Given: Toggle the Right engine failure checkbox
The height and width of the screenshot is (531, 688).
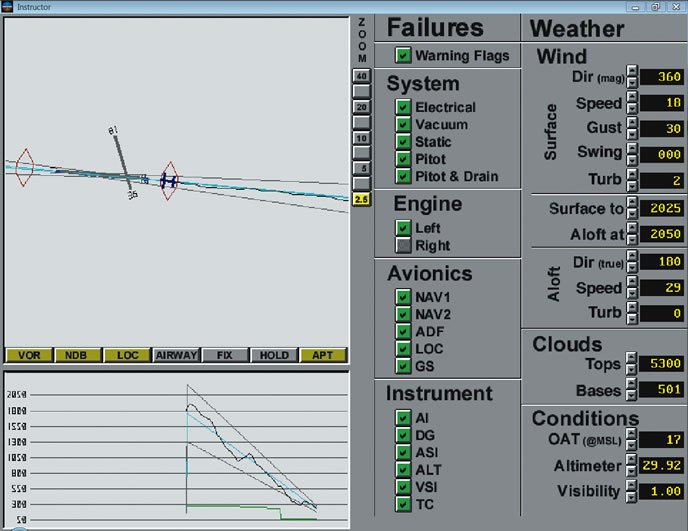Looking at the screenshot, I should (403, 245).
